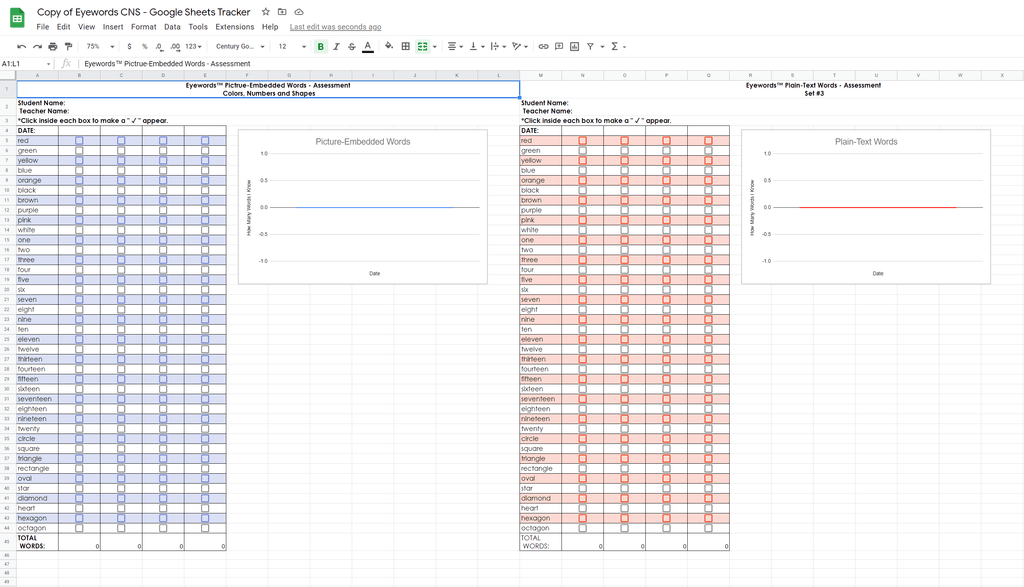
Task: Check the 'red' box in column B
Action: (79, 140)
